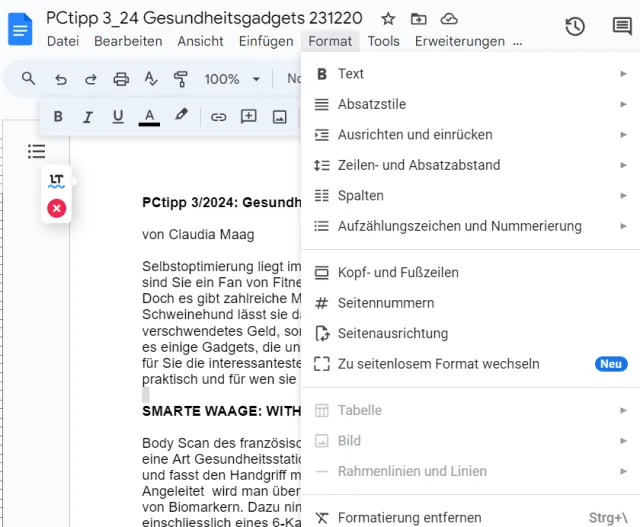Toggle italic formatting
The width and height of the screenshot is (640, 527).
(88, 117)
